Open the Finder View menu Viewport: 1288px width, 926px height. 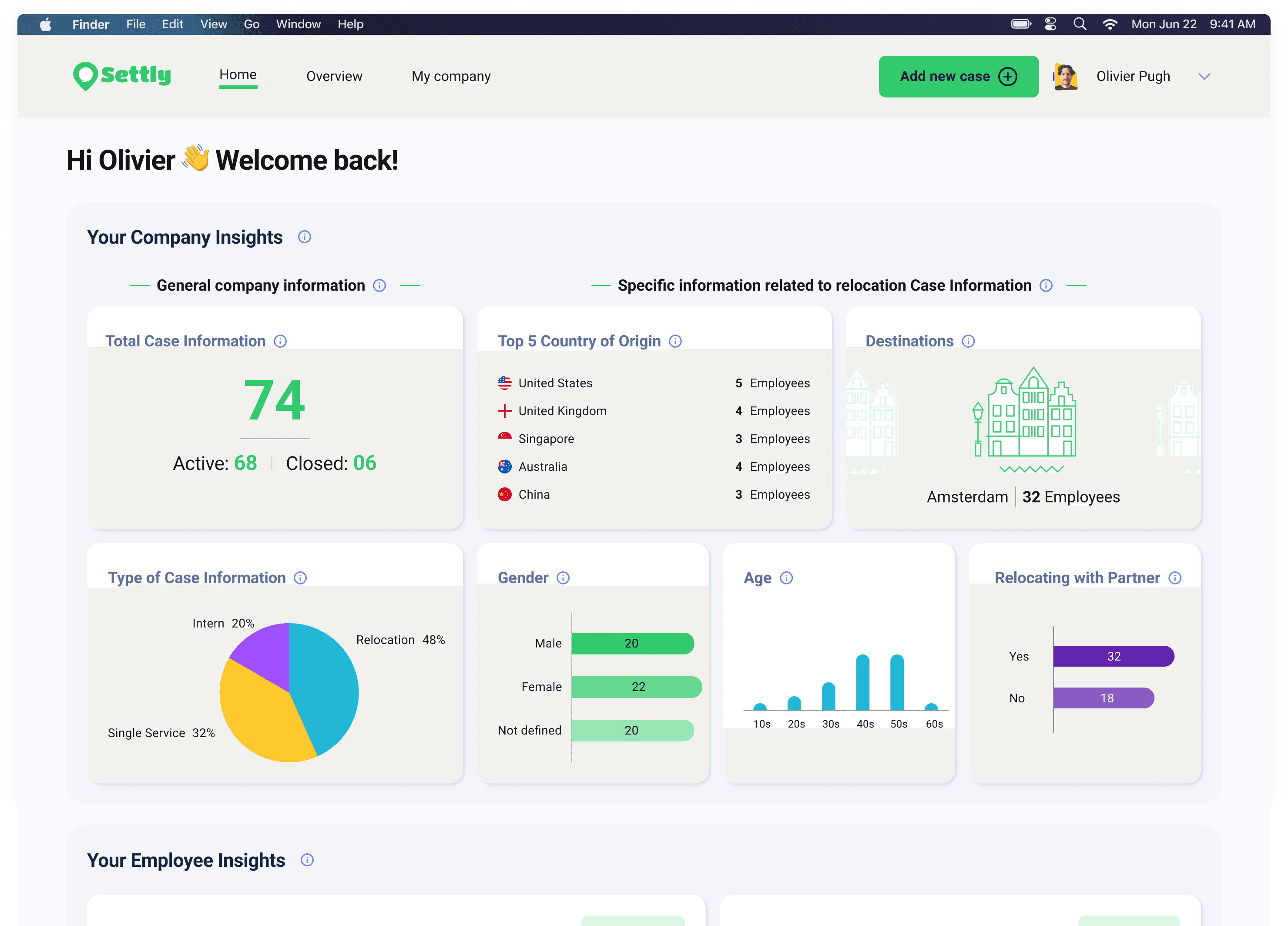pos(213,24)
